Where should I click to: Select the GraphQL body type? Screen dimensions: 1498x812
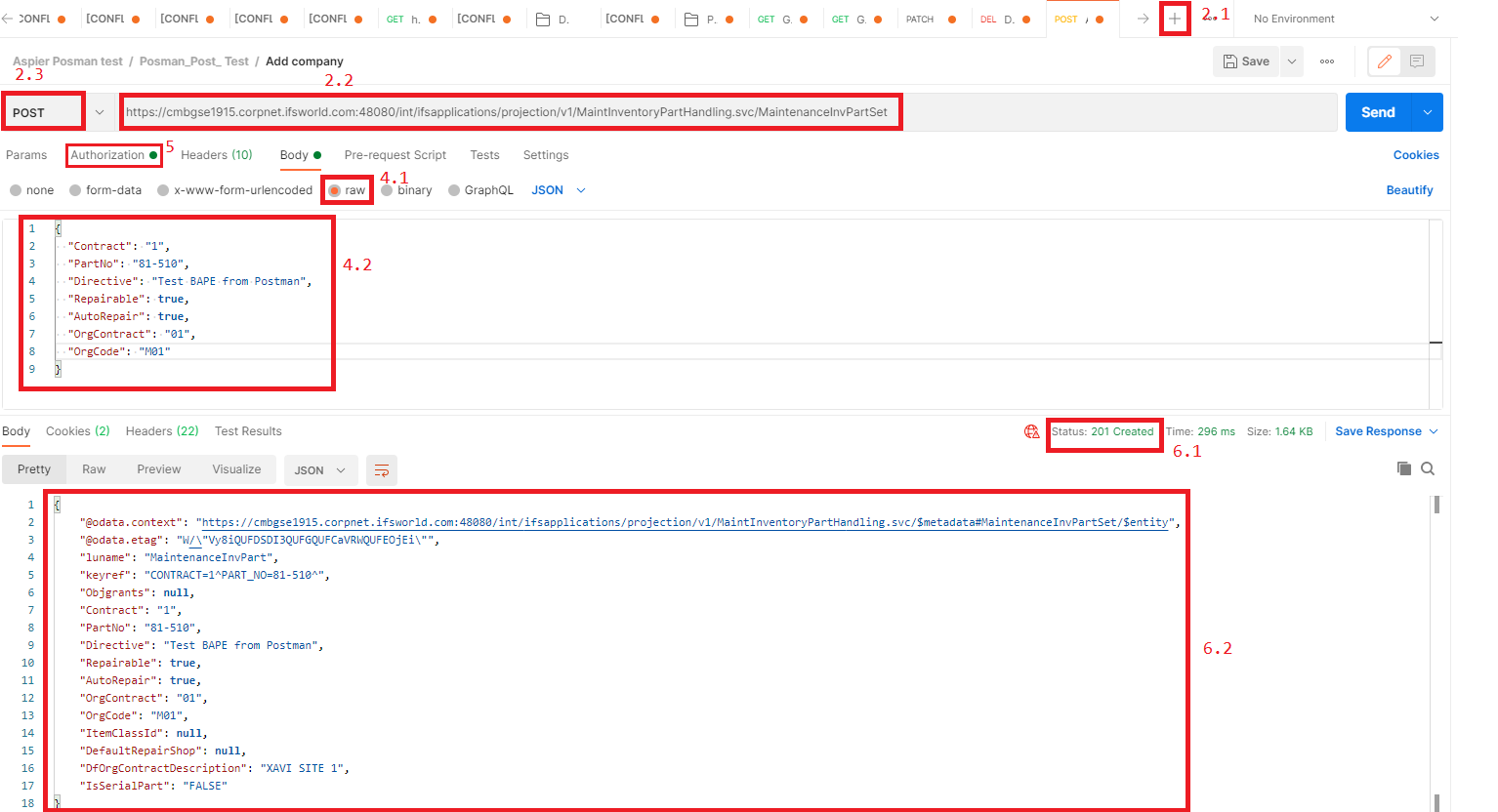pyautogui.click(x=480, y=190)
